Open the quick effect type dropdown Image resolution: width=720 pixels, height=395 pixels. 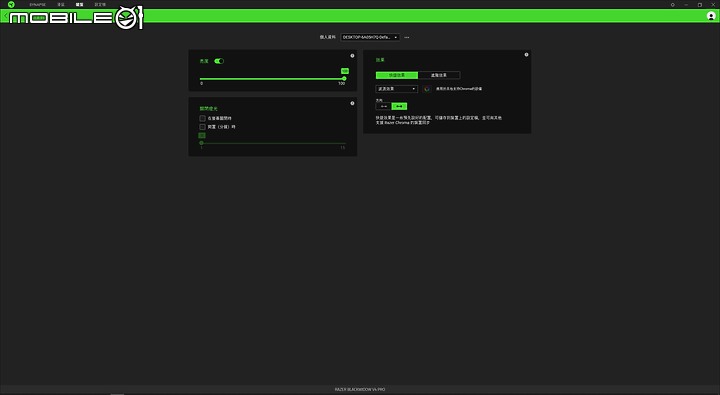[397, 89]
